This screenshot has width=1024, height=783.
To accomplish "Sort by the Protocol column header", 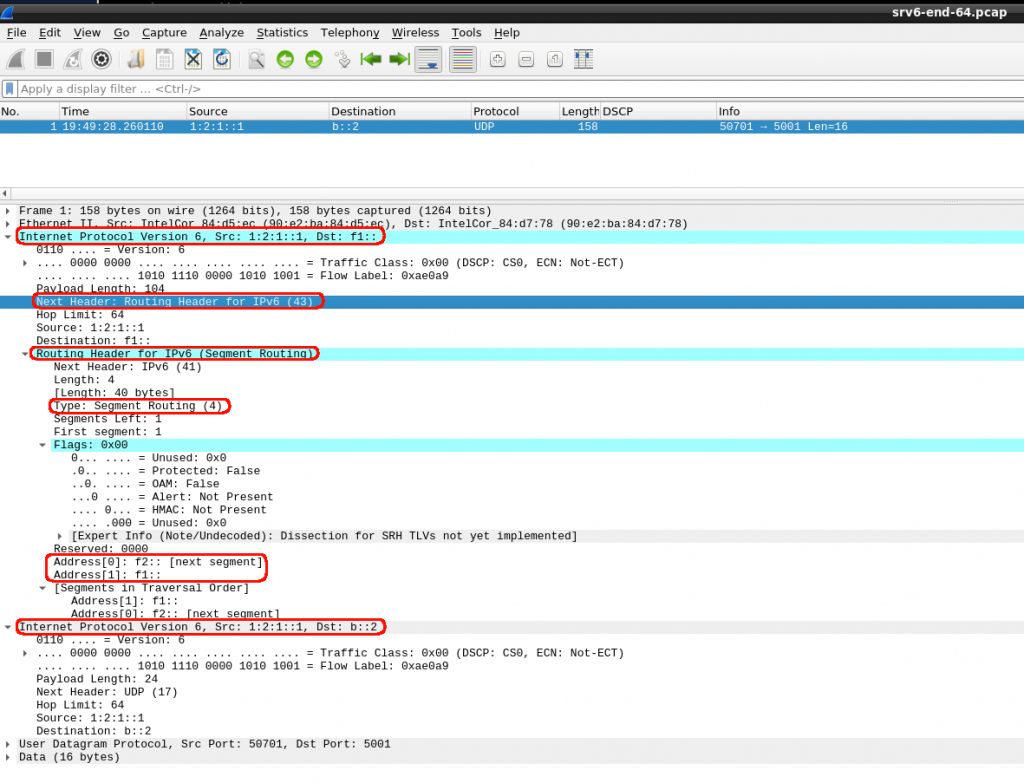I will [x=515, y=111].
